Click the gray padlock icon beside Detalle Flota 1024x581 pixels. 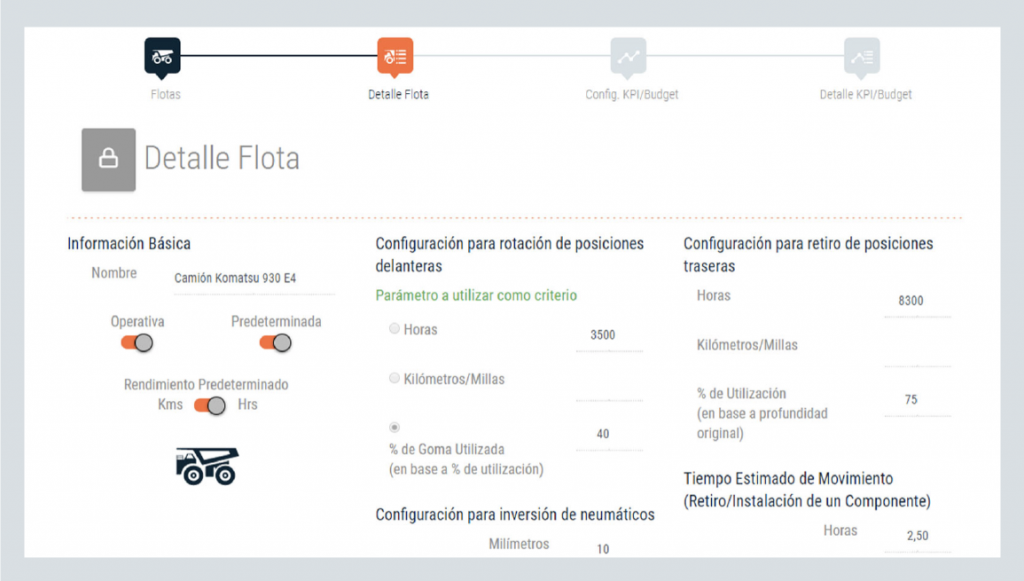pyautogui.click(x=108, y=158)
